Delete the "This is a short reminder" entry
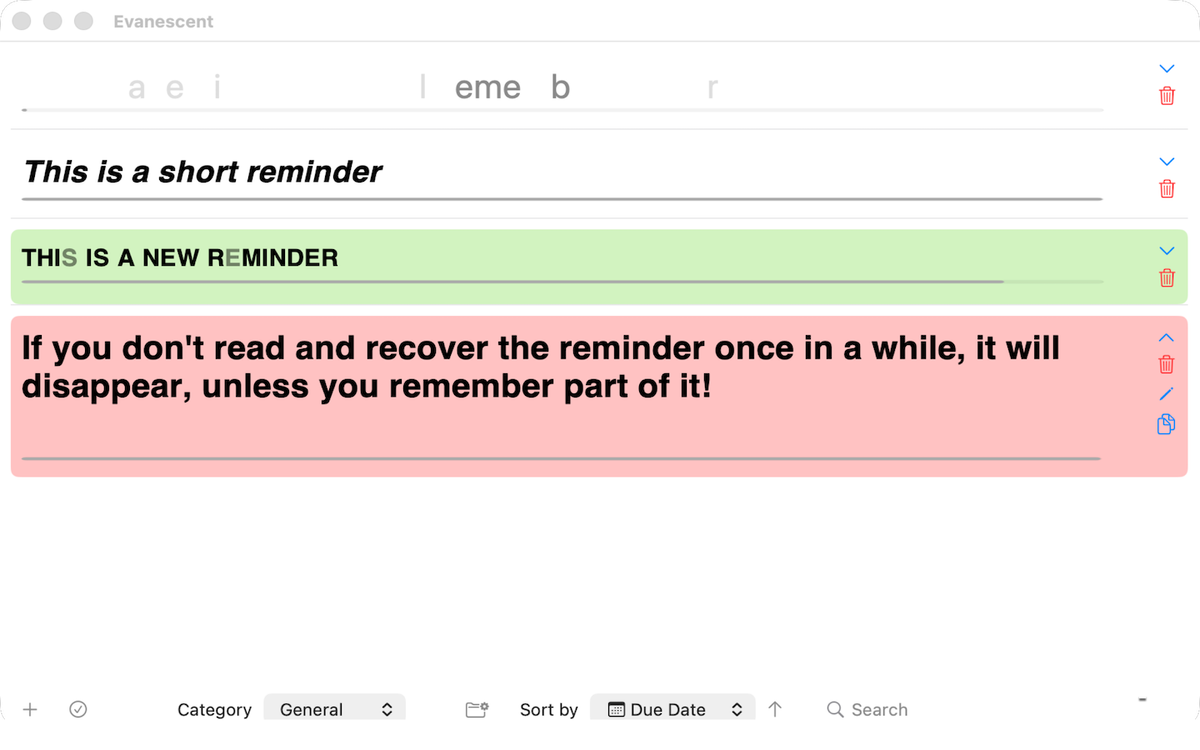1200x750 pixels. coord(1166,188)
